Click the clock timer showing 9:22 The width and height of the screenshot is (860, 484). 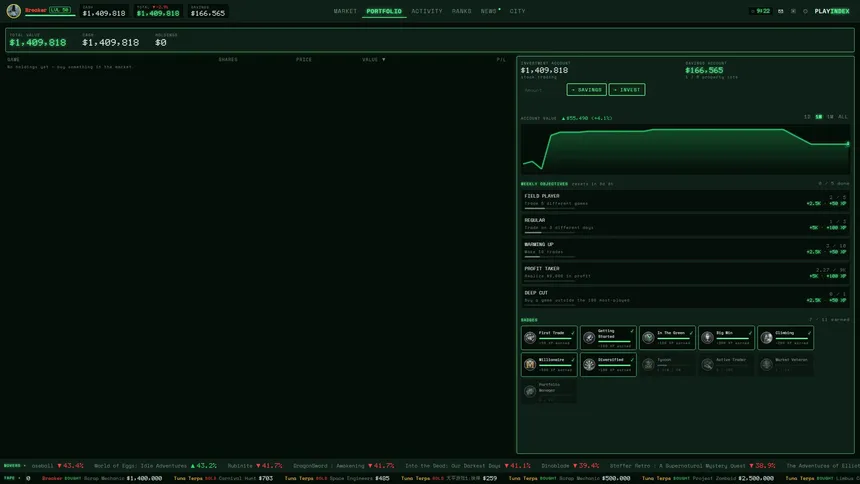pyautogui.click(x=761, y=11)
